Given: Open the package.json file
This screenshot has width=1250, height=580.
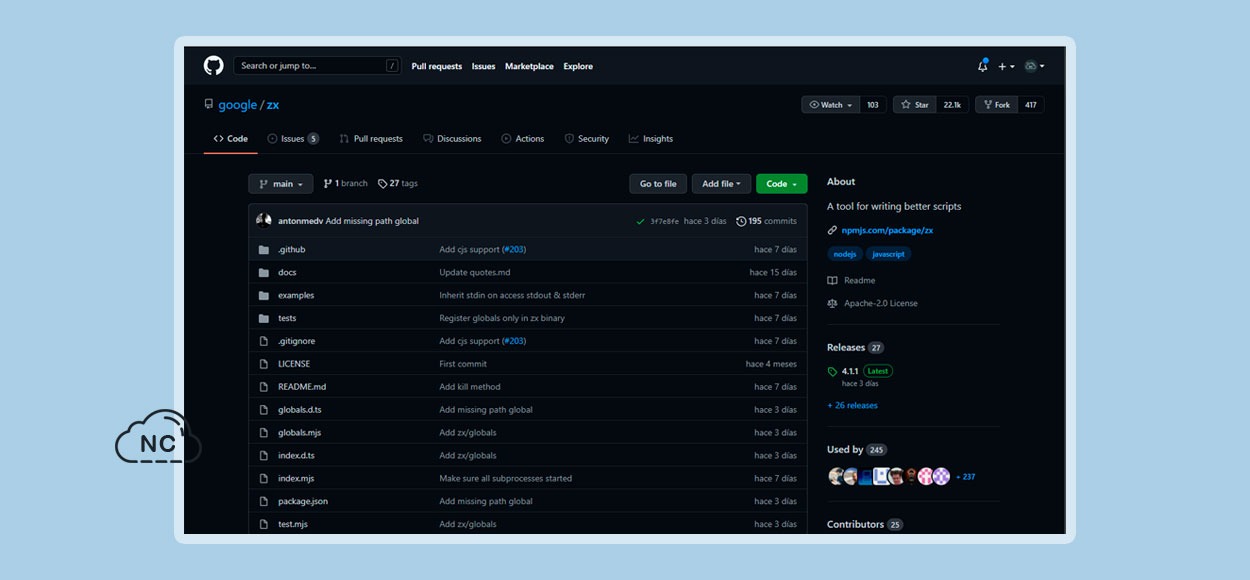Looking at the screenshot, I should tap(303, 502).
